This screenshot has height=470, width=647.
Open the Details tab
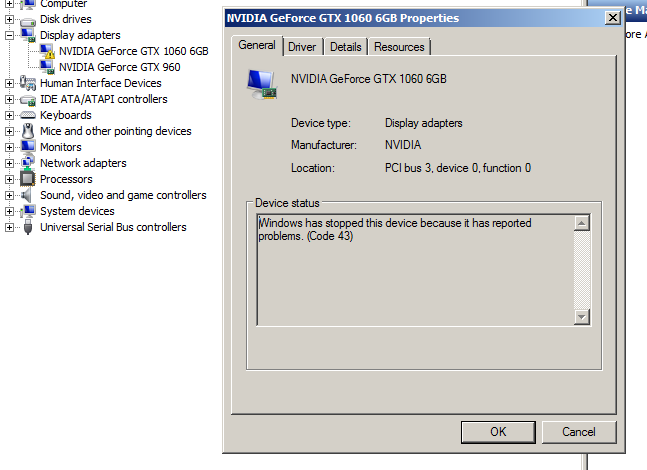pyautogui.click(x=345, y=47)
